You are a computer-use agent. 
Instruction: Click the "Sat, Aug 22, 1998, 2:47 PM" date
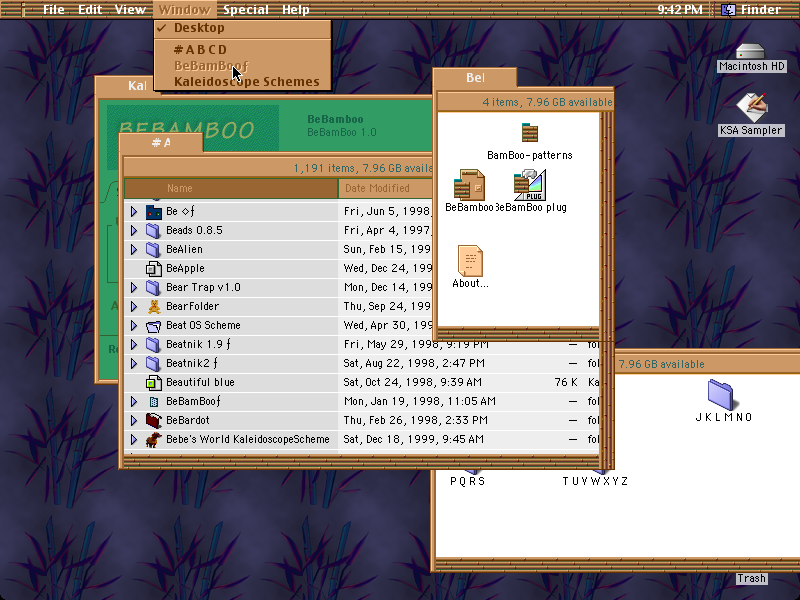tap(414, 363)
